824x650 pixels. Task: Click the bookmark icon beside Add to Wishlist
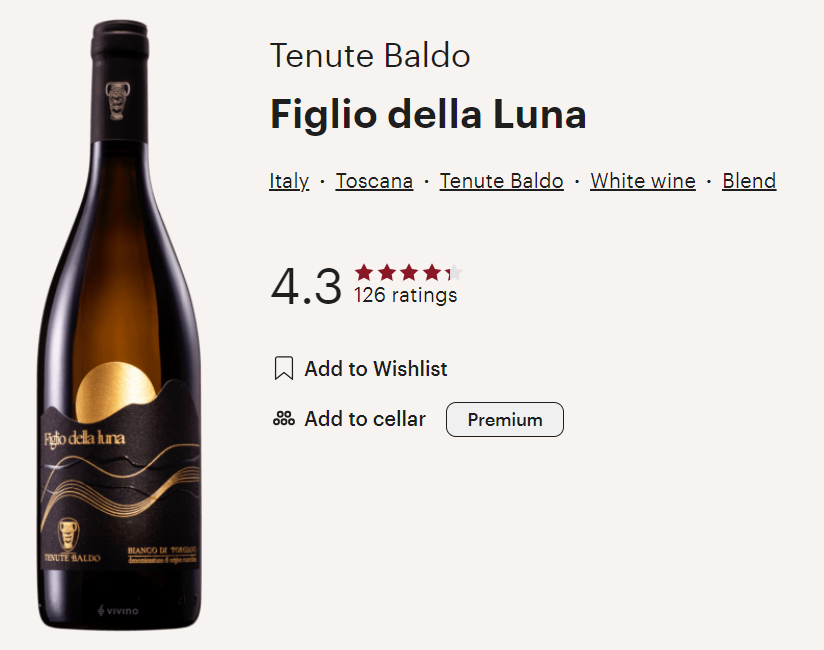[x=284, y=369]
